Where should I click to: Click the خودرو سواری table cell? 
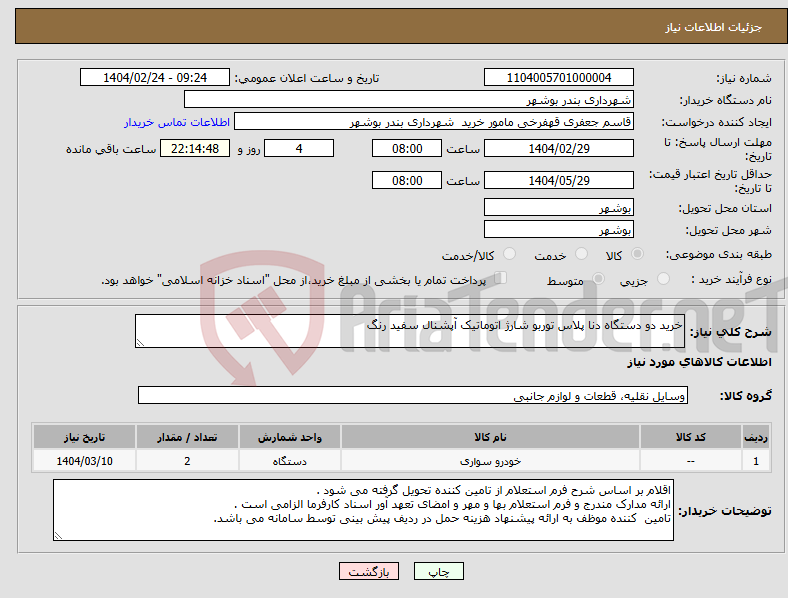490,461
